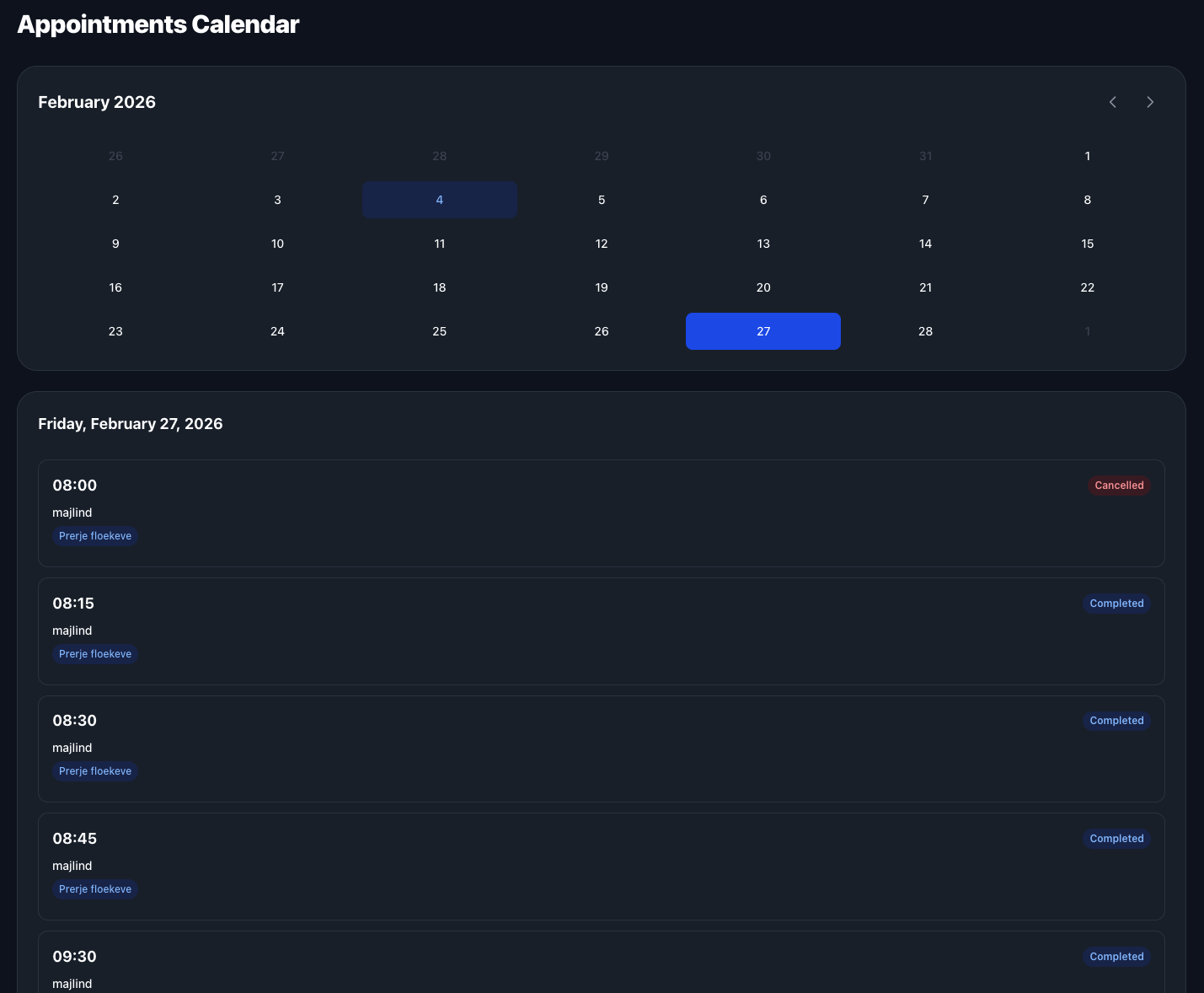
Task: Pick February 19 date cell
Action: tap(602, 287)
